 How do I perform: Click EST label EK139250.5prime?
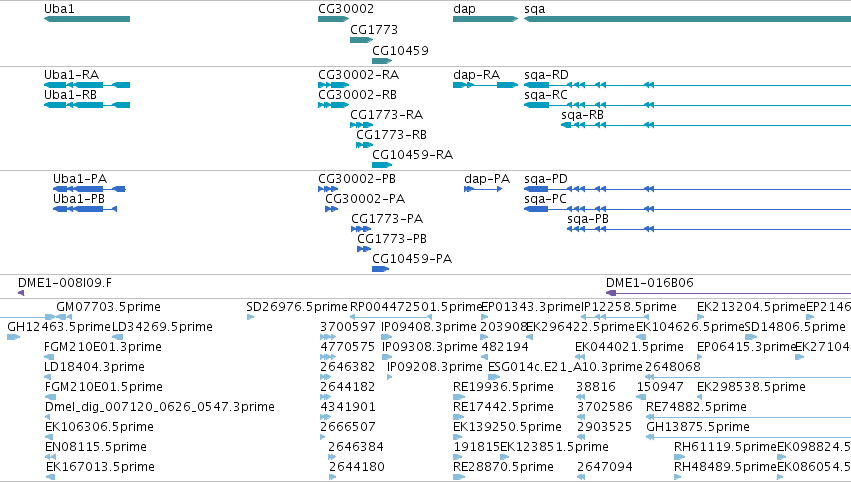click(507, 427)
